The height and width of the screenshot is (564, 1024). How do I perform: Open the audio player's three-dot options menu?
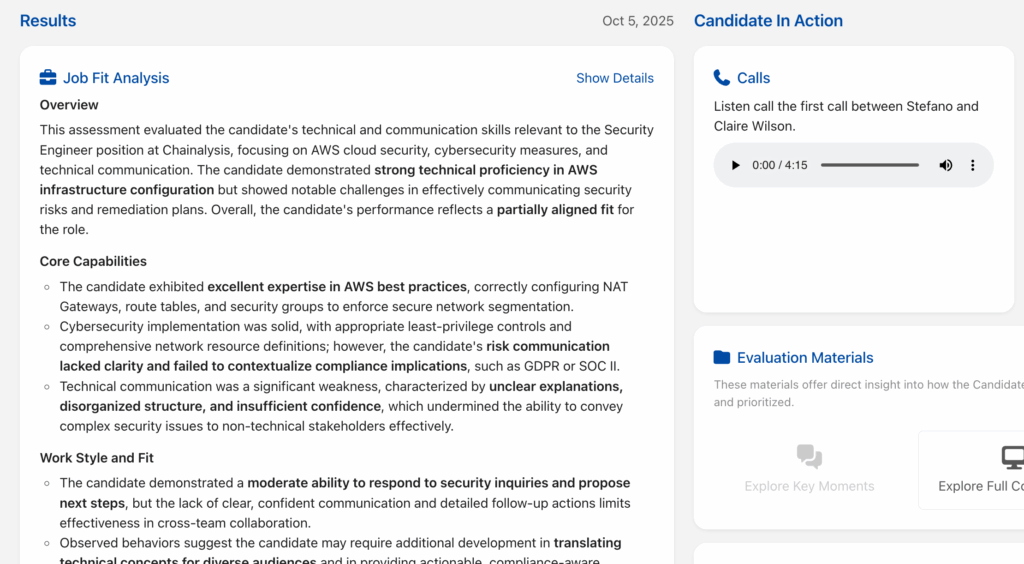973,165
